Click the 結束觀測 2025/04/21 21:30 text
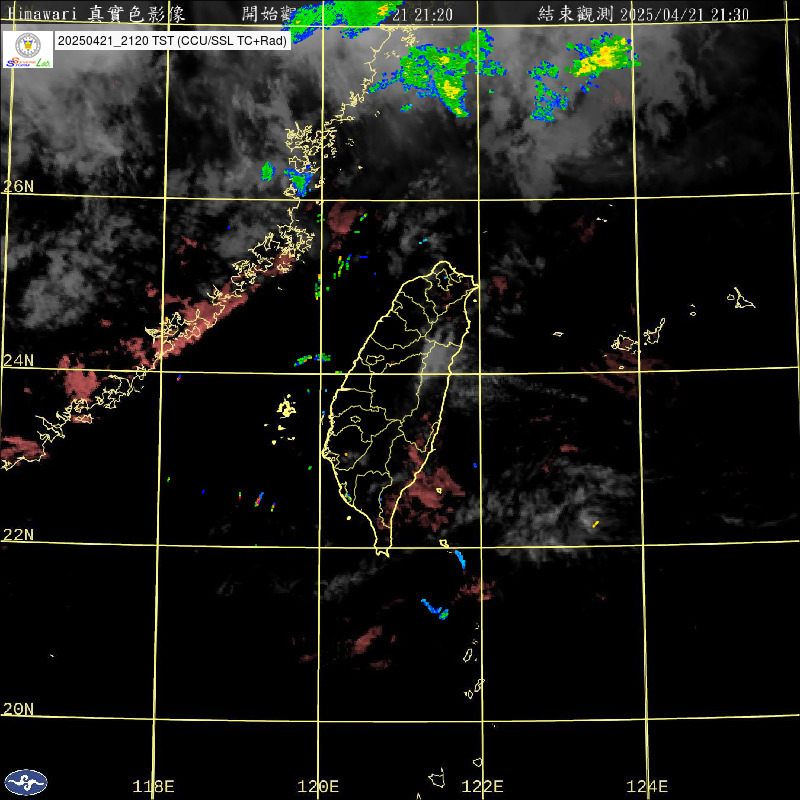 [643, 14]
